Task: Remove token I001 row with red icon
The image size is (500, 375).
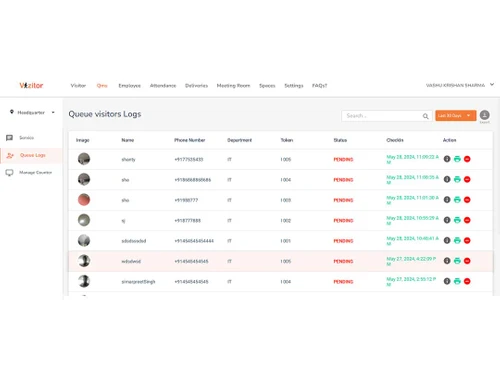Action: click(x=467, y=240)
